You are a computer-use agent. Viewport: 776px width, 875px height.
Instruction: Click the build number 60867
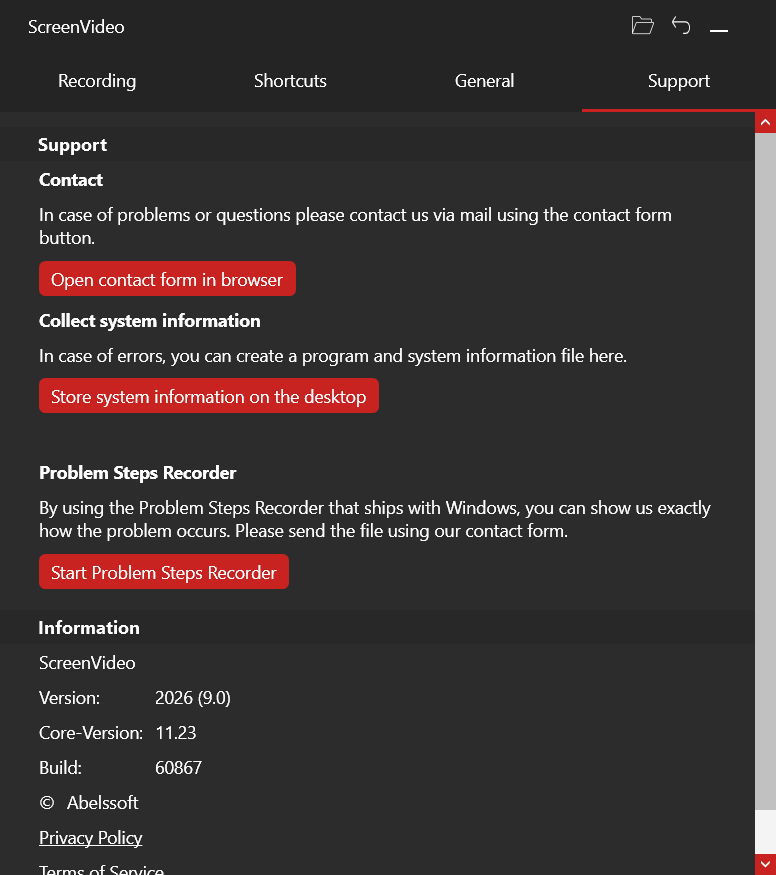coord(179,768)
